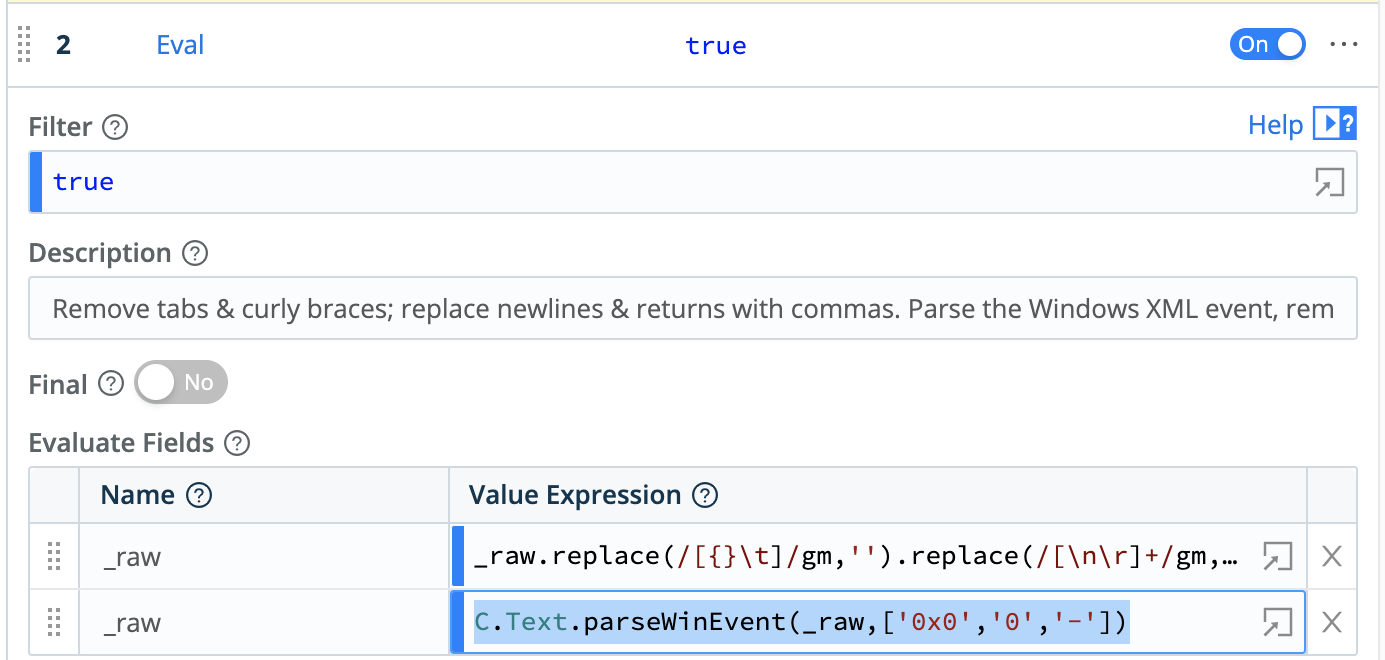Click drag handle of first _raw row
The image size is (1385, 660).
pyautogui.click(x=55, y=557)
